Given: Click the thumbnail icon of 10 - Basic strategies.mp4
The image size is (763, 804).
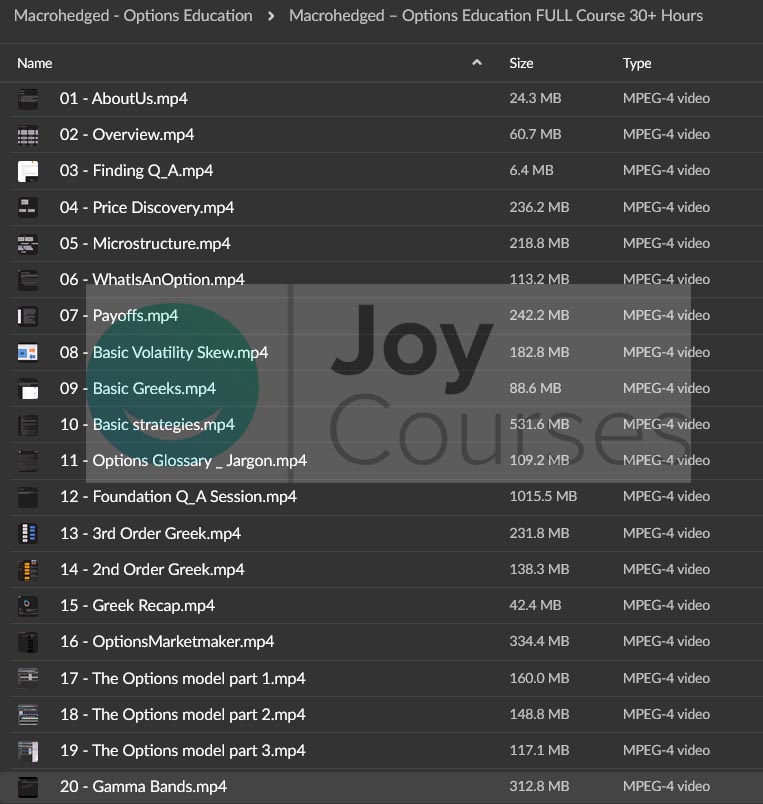Looking at the screenshot, I should pyautogui.click(x=28, y=425).
